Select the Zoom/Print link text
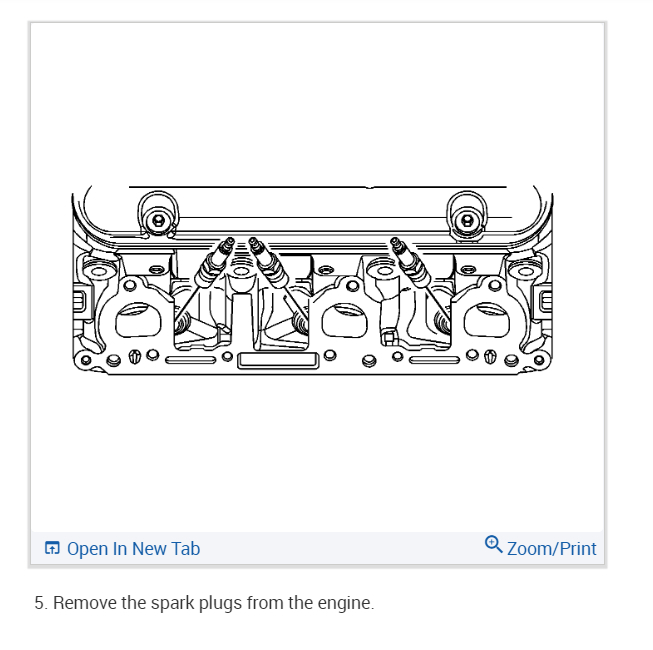653x650 pixels. 551,548
